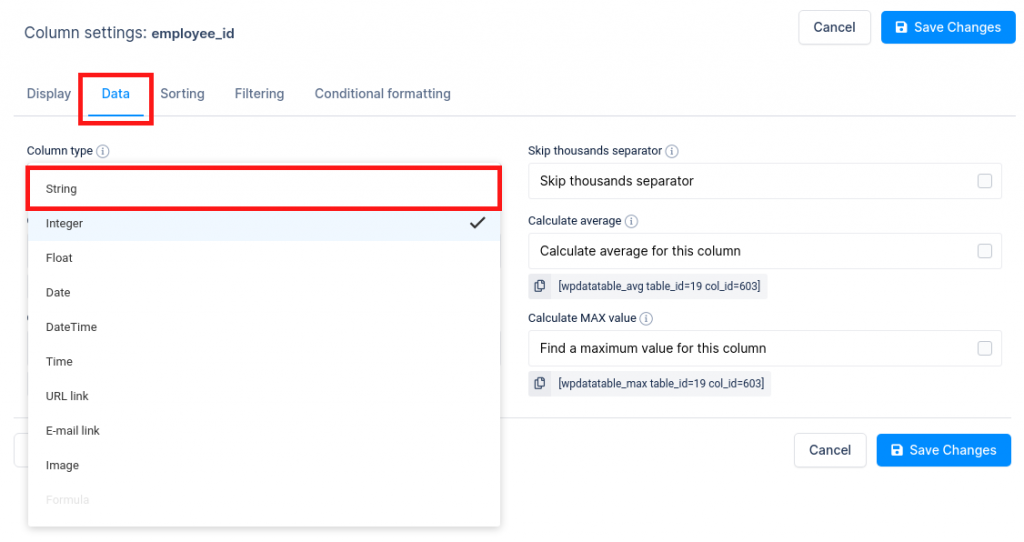This screenshot has width=1024, height=542.
Task: Select URL link column type
Action: (x=264, y=396)
